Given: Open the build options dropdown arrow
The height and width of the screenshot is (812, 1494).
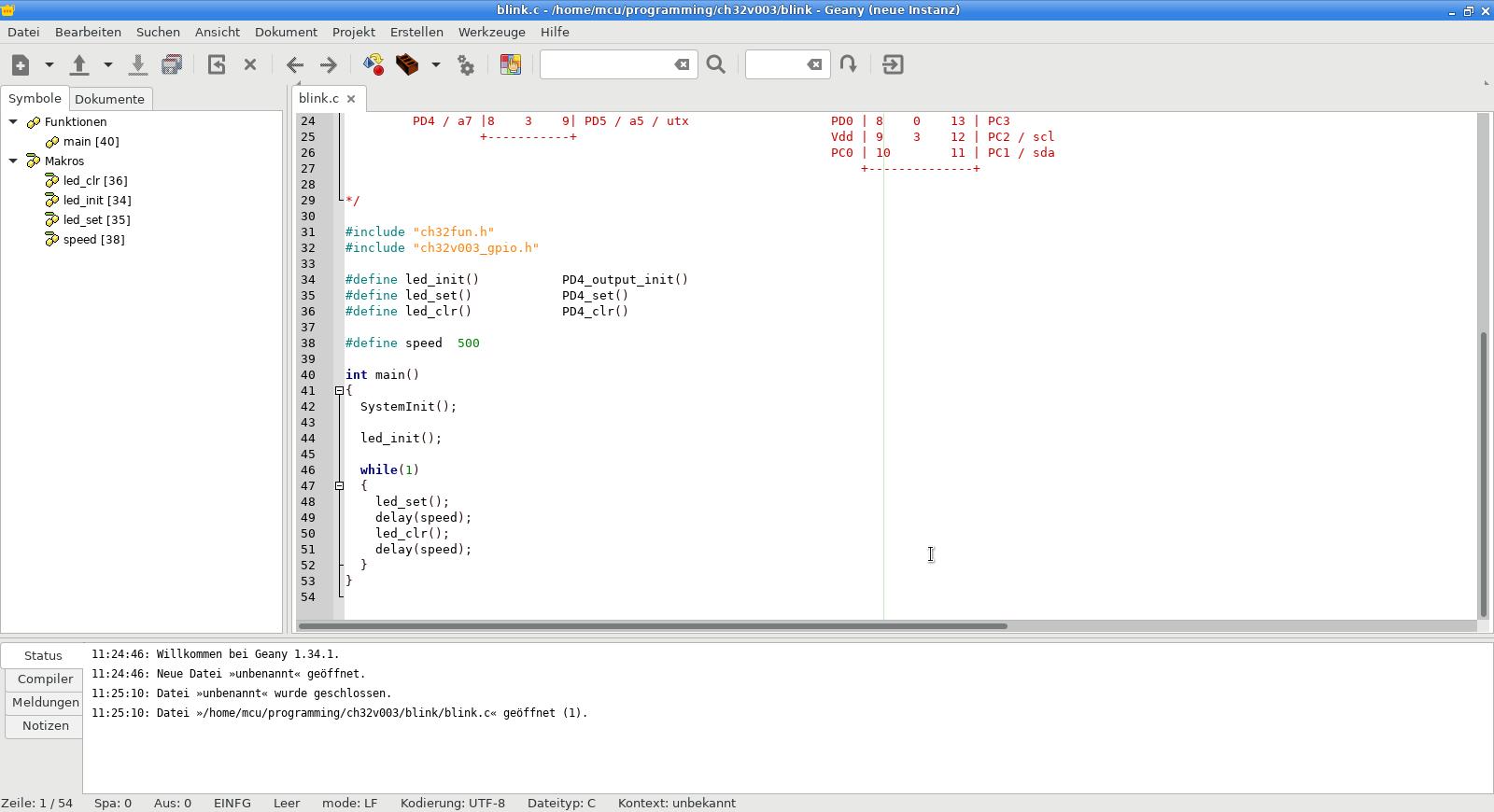Looking at the screenshot, I should click(x=435, y=64).
